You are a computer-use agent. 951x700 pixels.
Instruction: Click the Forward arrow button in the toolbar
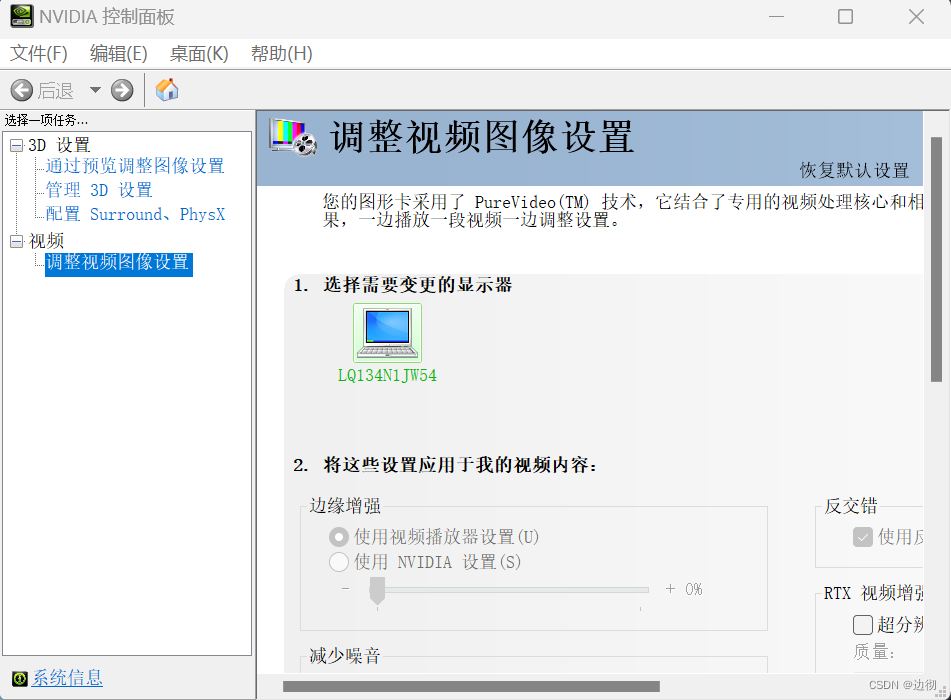[x=122, y=90]
